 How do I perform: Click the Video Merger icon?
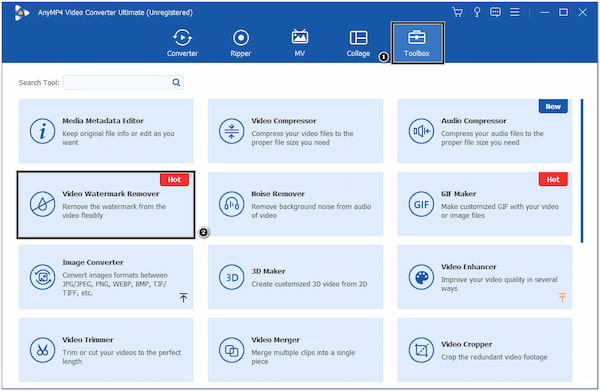232,350
